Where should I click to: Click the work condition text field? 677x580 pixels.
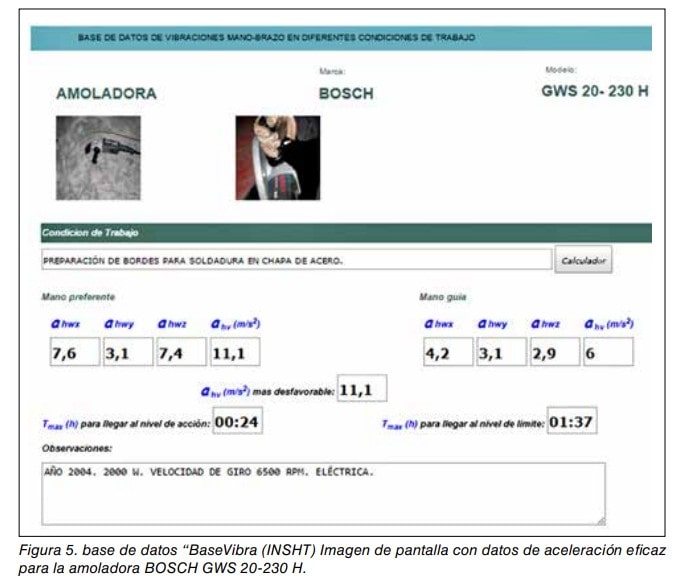pos(296,260)
